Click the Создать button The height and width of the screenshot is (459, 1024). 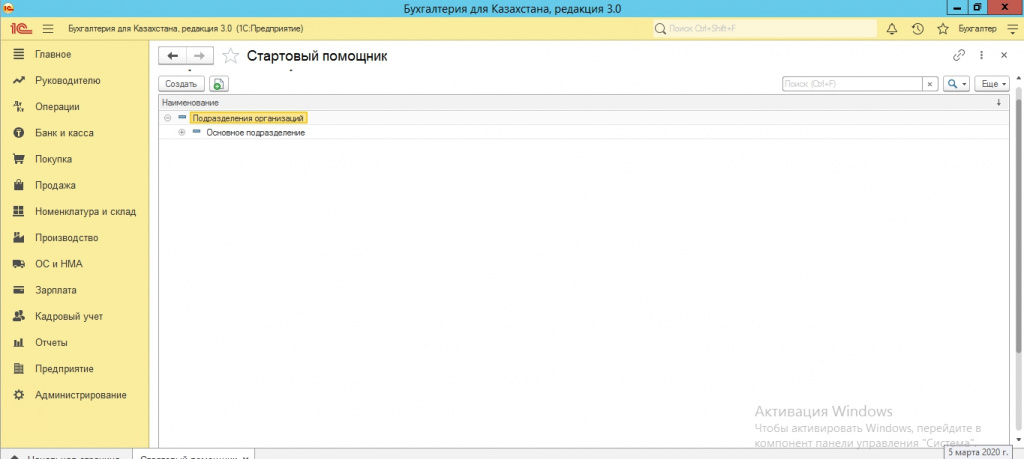pyautogui.click(x=182, y=84)
